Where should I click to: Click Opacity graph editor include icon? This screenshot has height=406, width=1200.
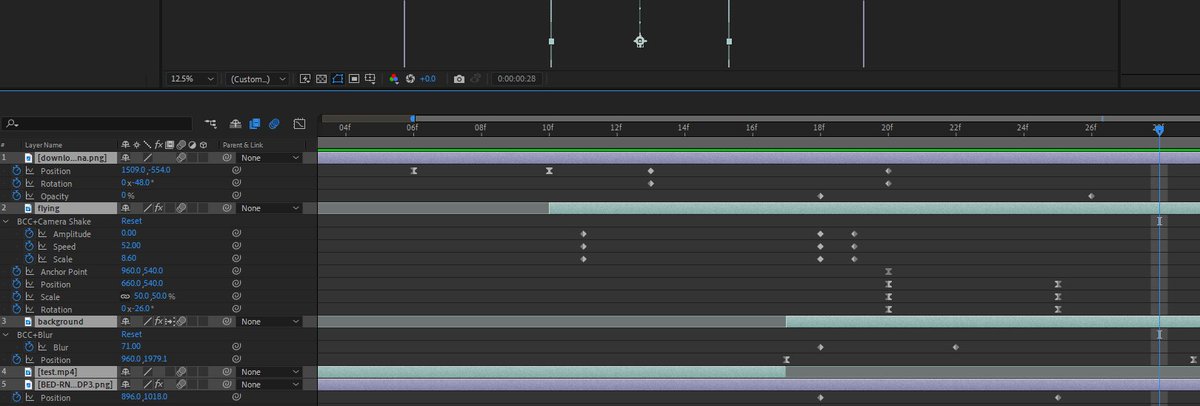click(x=30, y=196)
